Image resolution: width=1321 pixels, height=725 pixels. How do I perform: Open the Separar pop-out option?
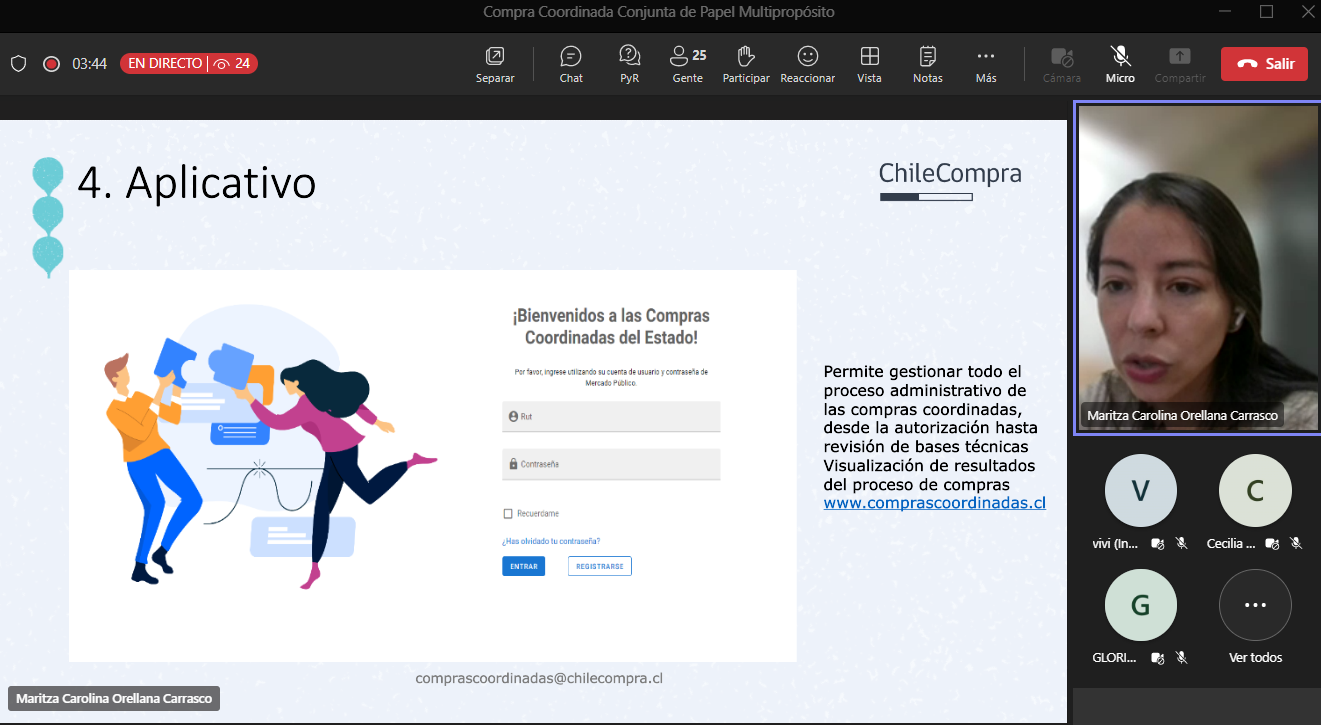(x=495, y=64)
